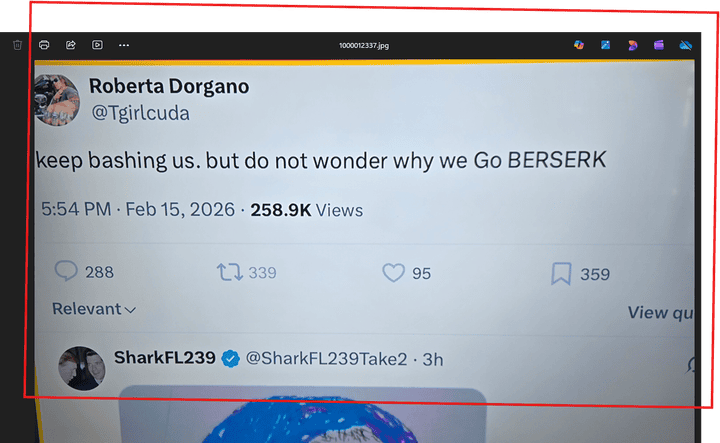Screen dimensions: 720x443
Task: Start slideshow with the play icon
Action: 97,45
